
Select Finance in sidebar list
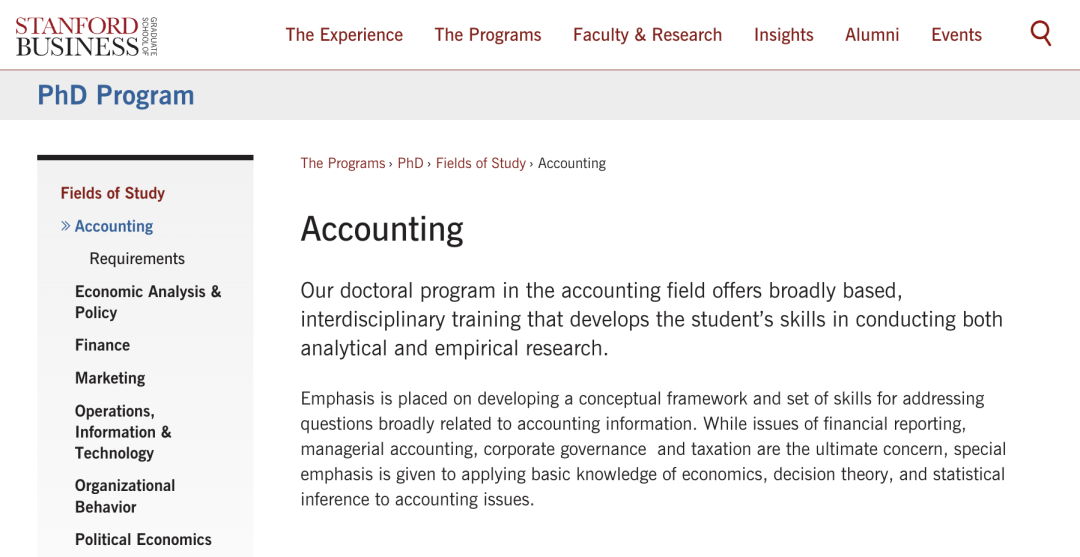tap(102, 345)
